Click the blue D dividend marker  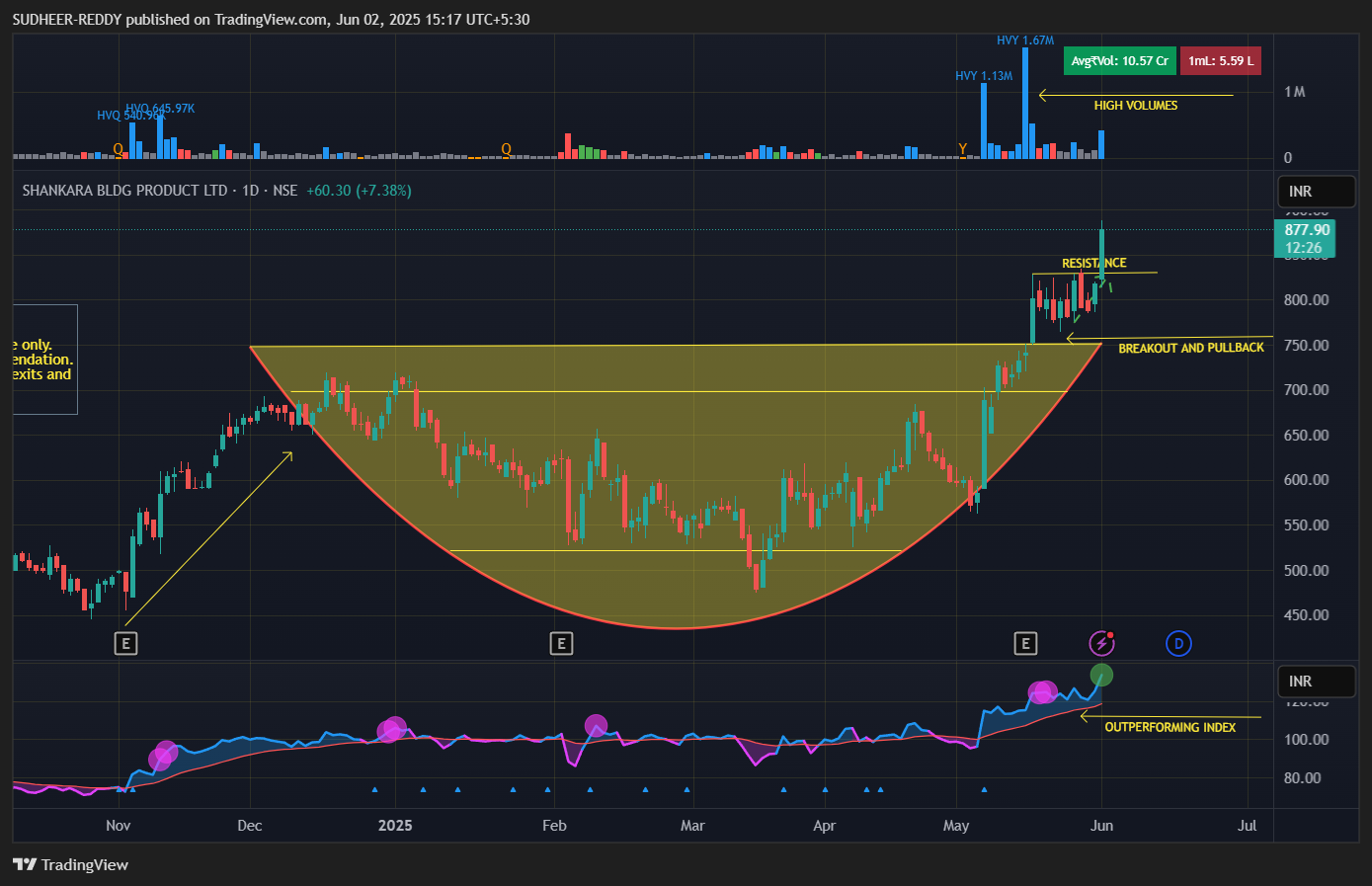[x=1178, y=644]
